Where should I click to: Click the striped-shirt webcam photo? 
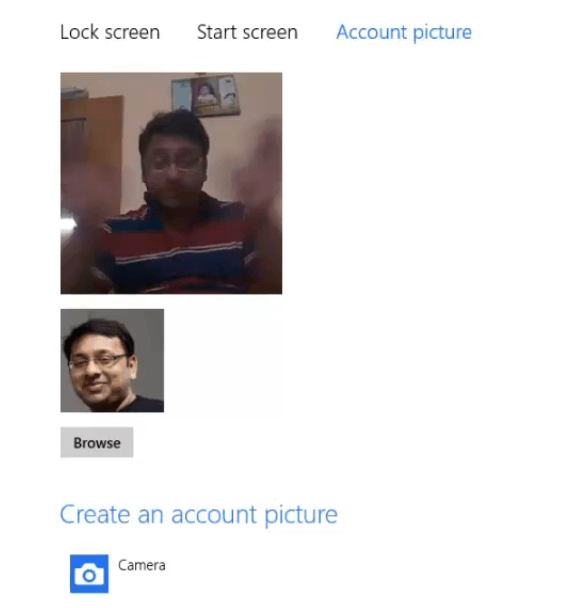click(171, 183)
